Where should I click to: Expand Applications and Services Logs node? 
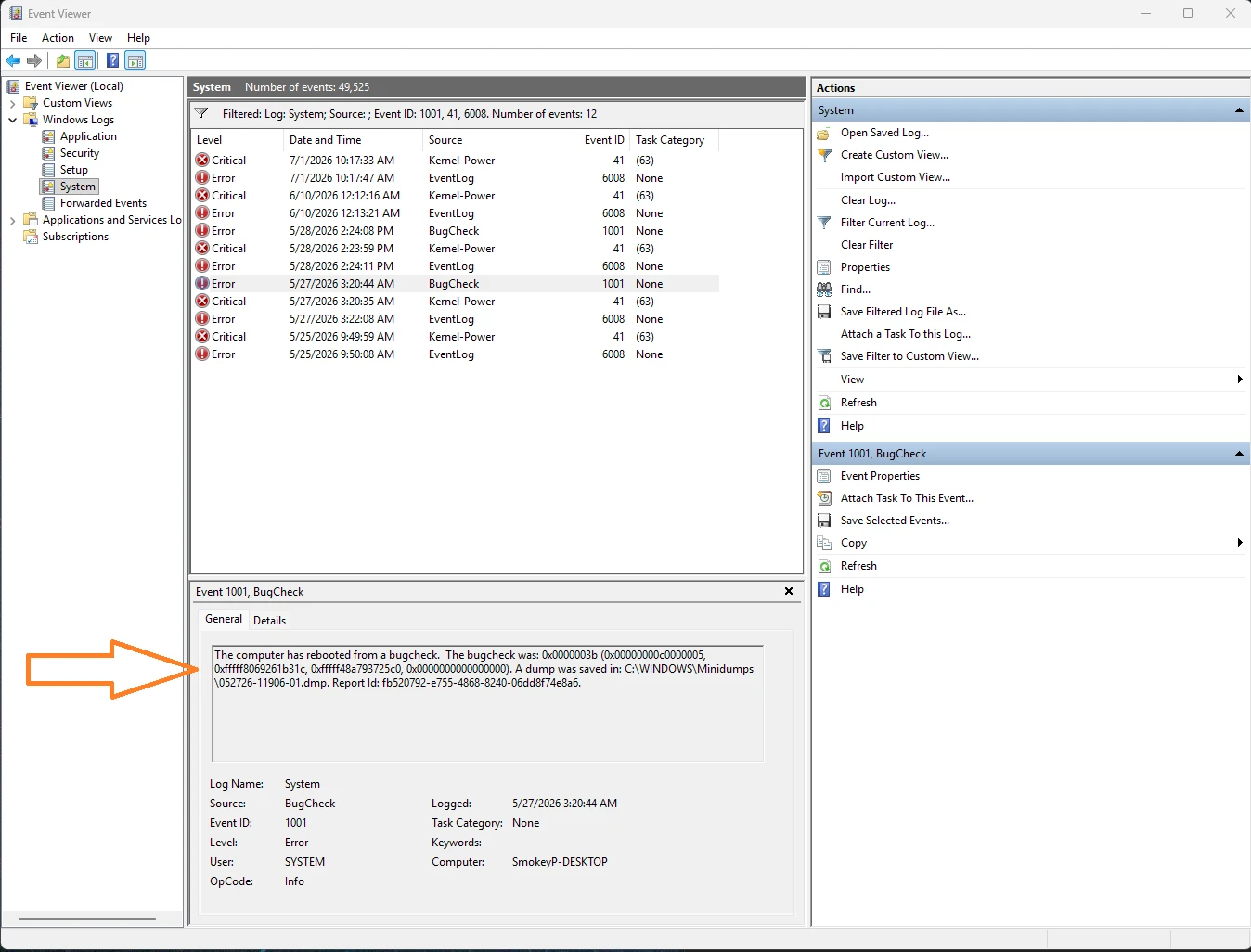pyautogui.click(x=12, y=220)
